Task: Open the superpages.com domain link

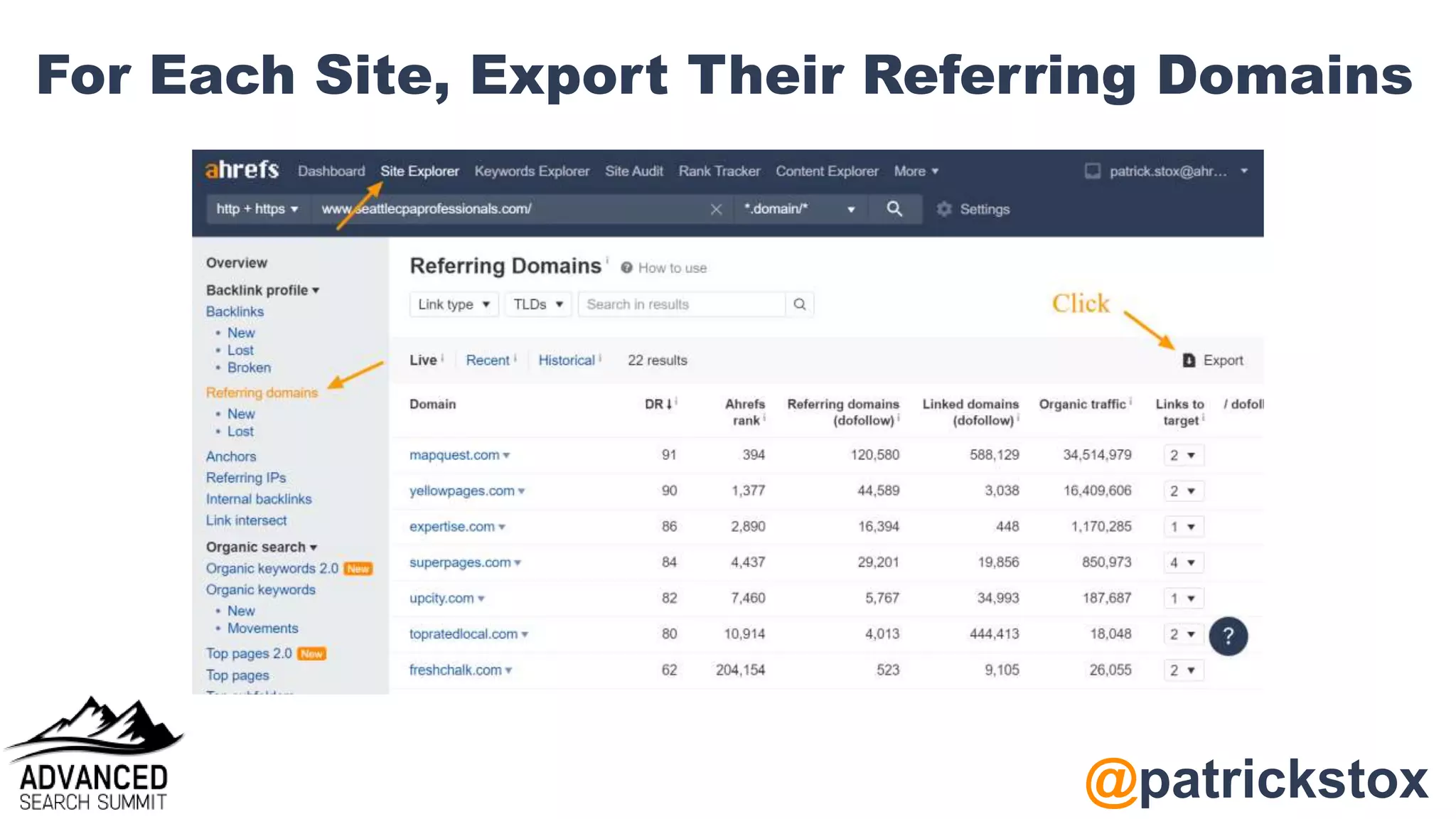Action: click(x=460, y=562)
